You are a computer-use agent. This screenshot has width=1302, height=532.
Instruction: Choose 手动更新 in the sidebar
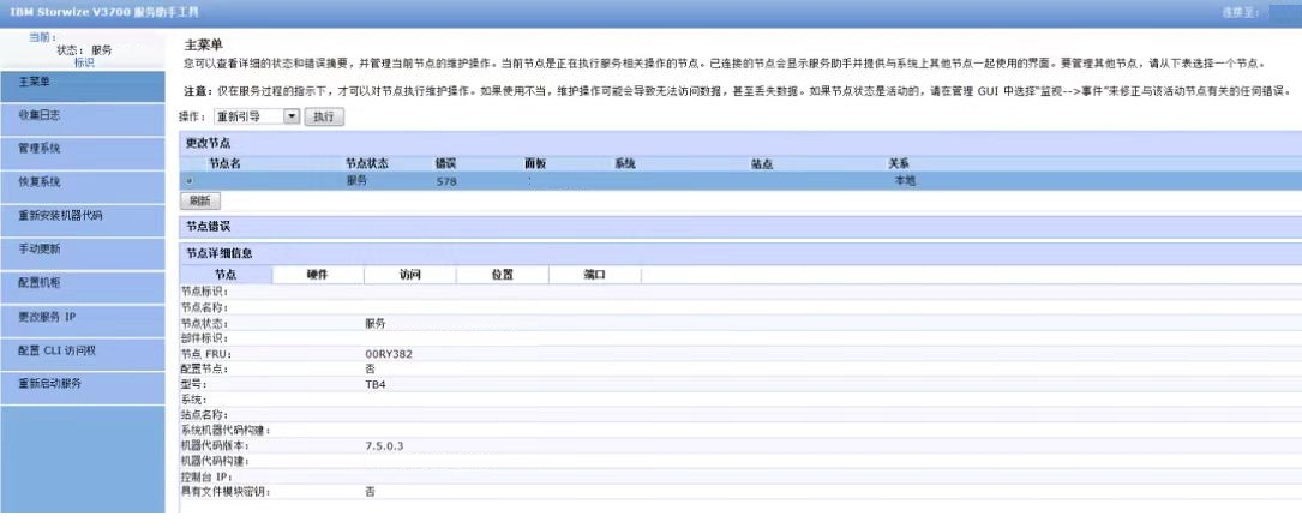point(82,251)
